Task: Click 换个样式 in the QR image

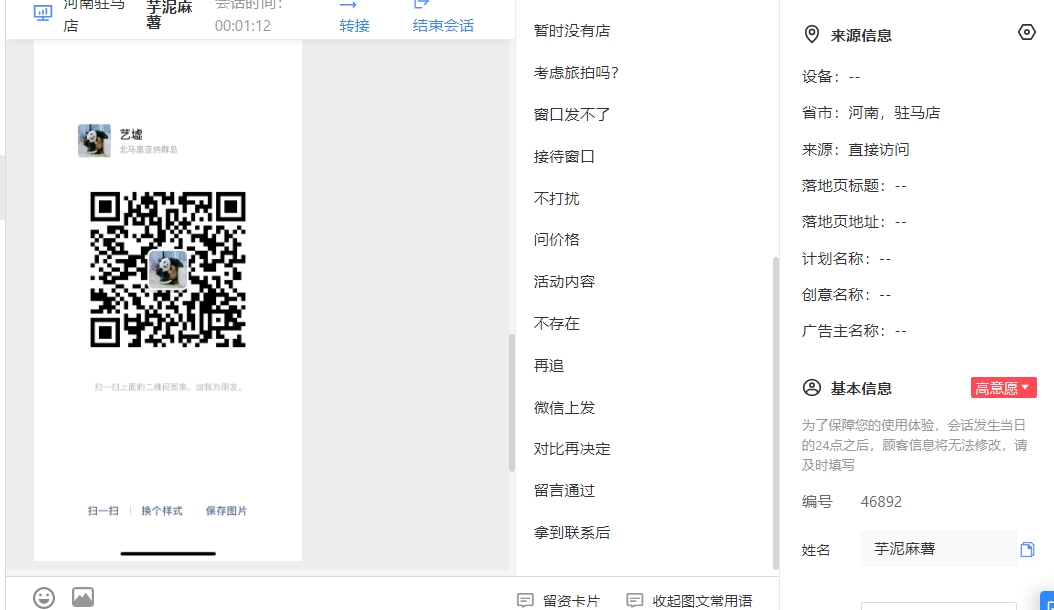Action: (x=161, y=511)
